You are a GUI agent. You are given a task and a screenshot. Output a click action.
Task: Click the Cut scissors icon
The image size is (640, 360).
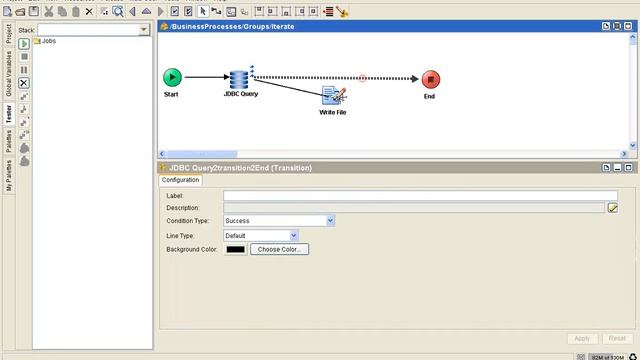click(49, 11)
